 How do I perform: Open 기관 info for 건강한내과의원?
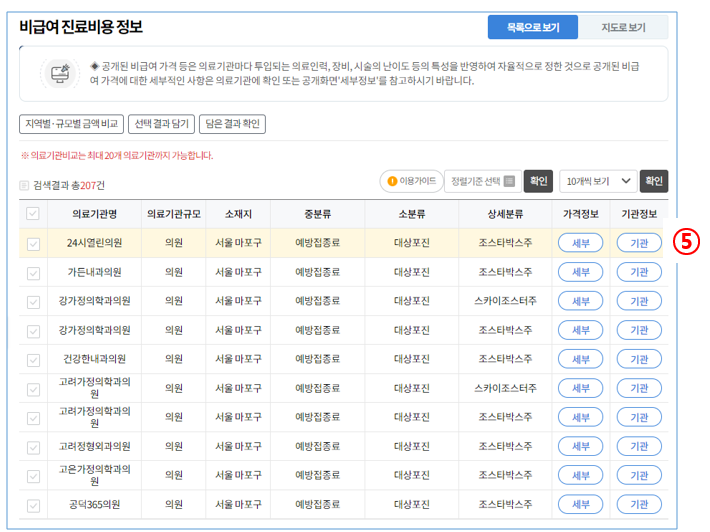[639, 359]
